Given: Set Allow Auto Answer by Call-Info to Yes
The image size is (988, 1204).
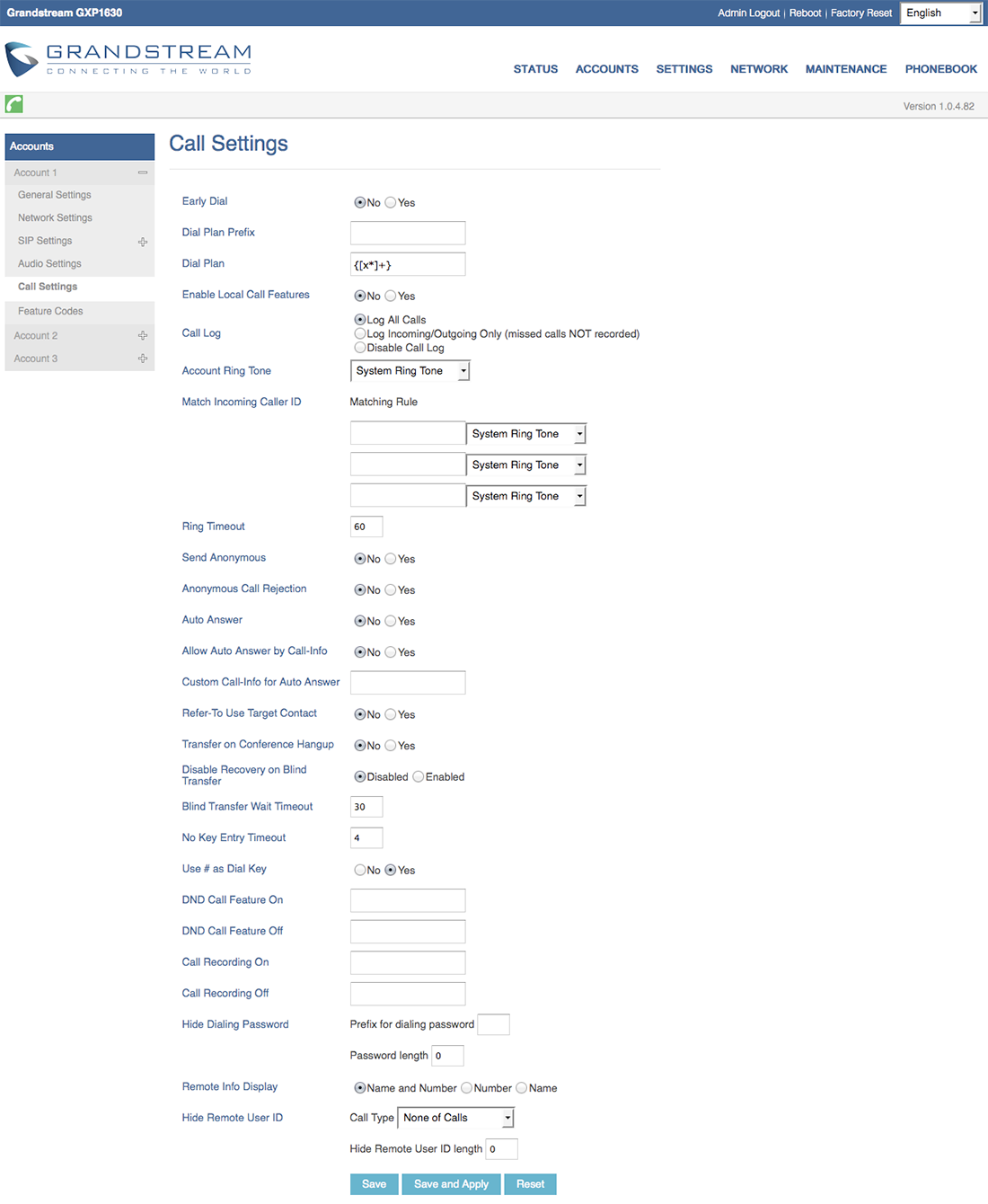Looking at the screenshot, I should click(x=391, y=652).
